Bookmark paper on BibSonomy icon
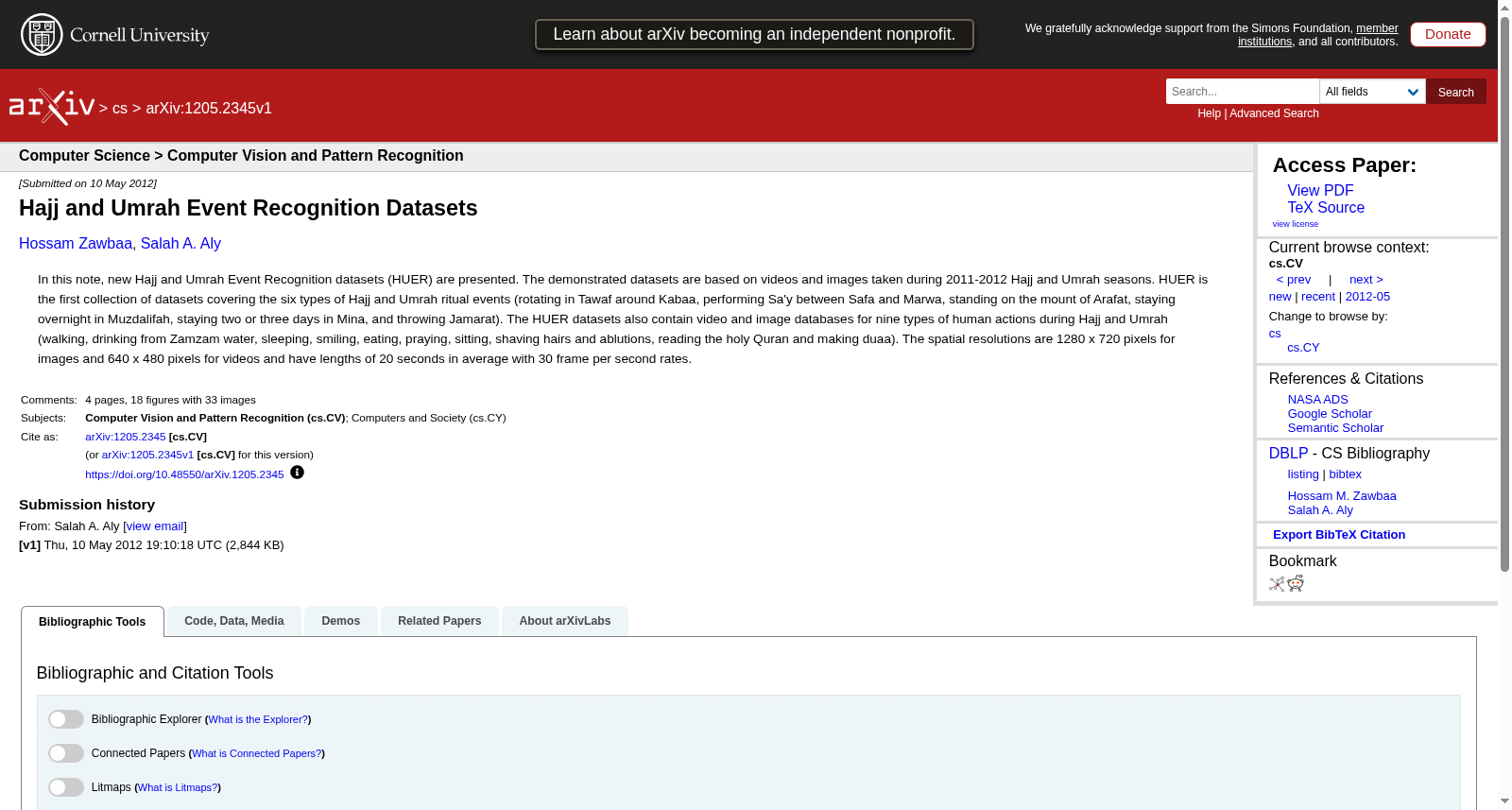Screen dimensions: 1512x810 [x=1277, y=584]
